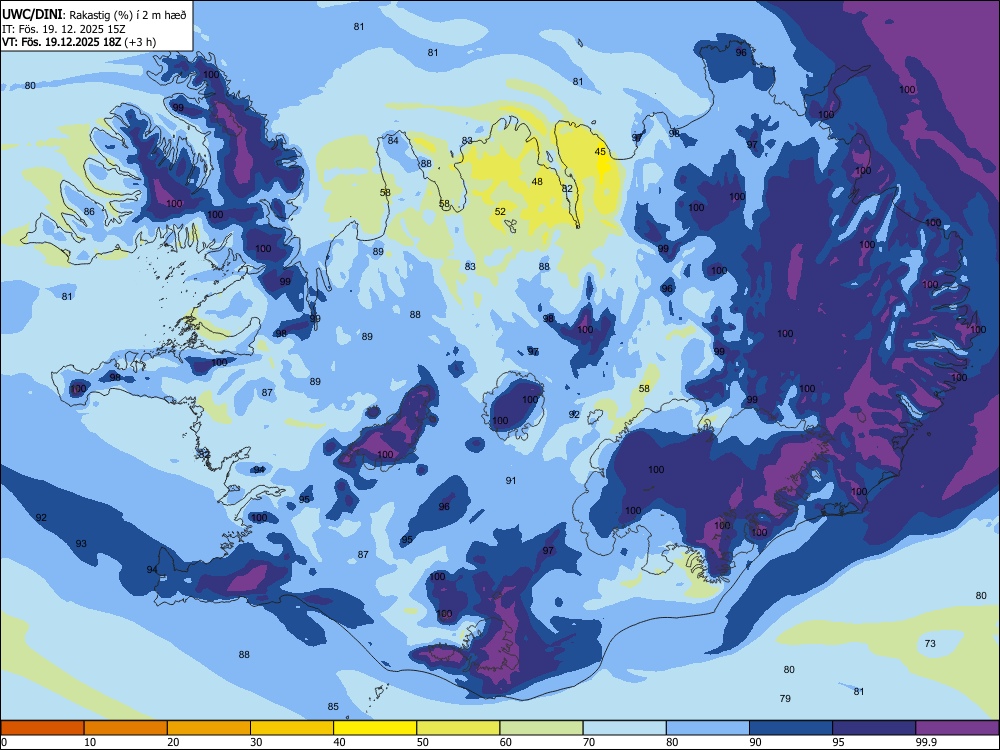Click the 80–90% medium blue legend swatch
Viewport: 1000px width, 750px height.
(x=708, y=728)
